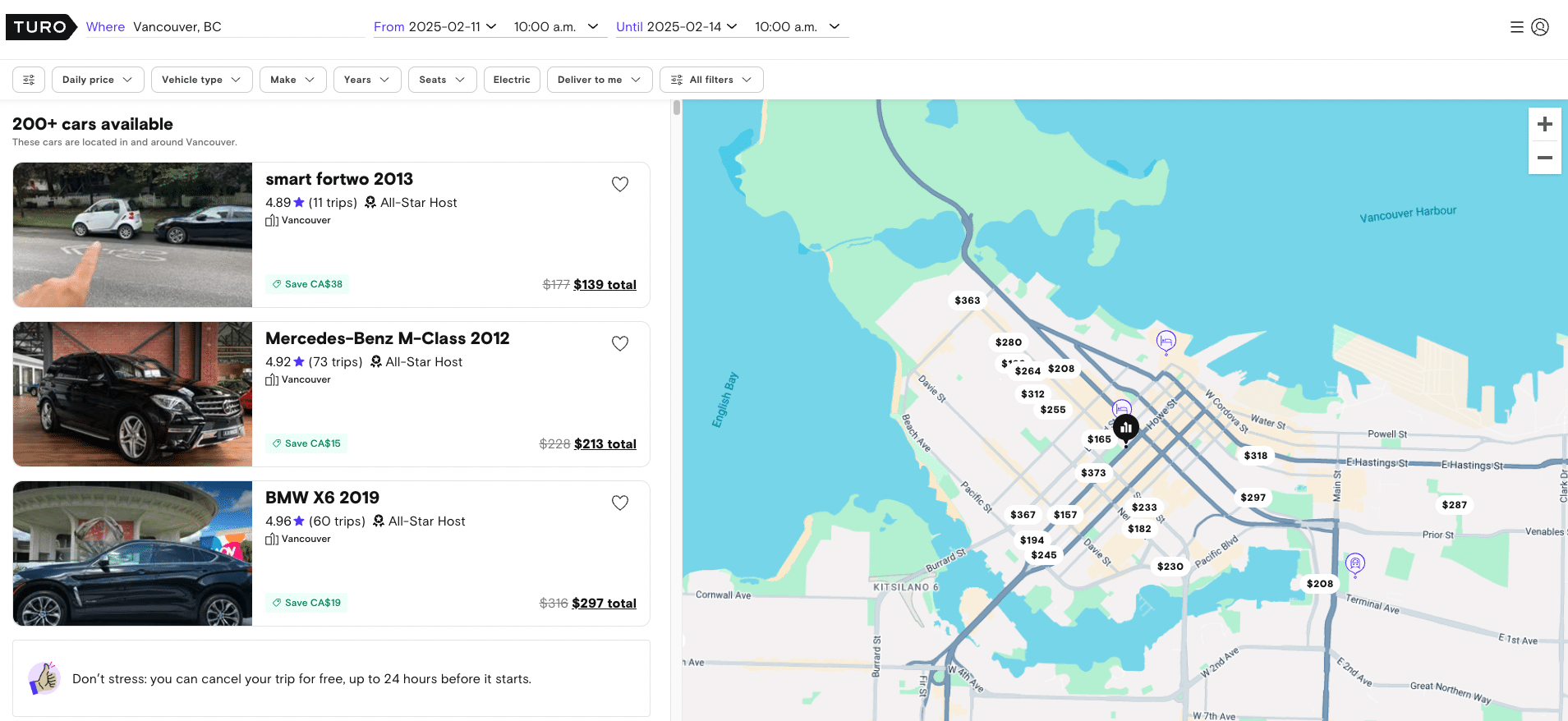Toggle the Electric filter
Image resolution: width=1568 pixels, height=721 pixels.
512,80
